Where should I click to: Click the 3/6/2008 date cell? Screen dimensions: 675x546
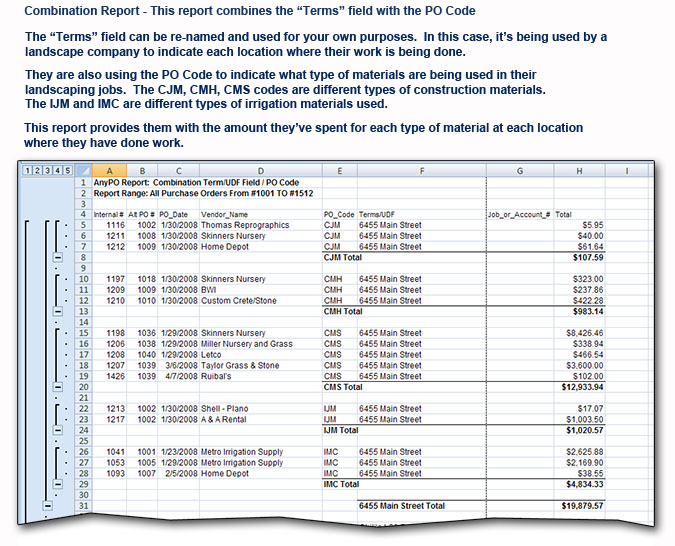[x=181, y=365]
